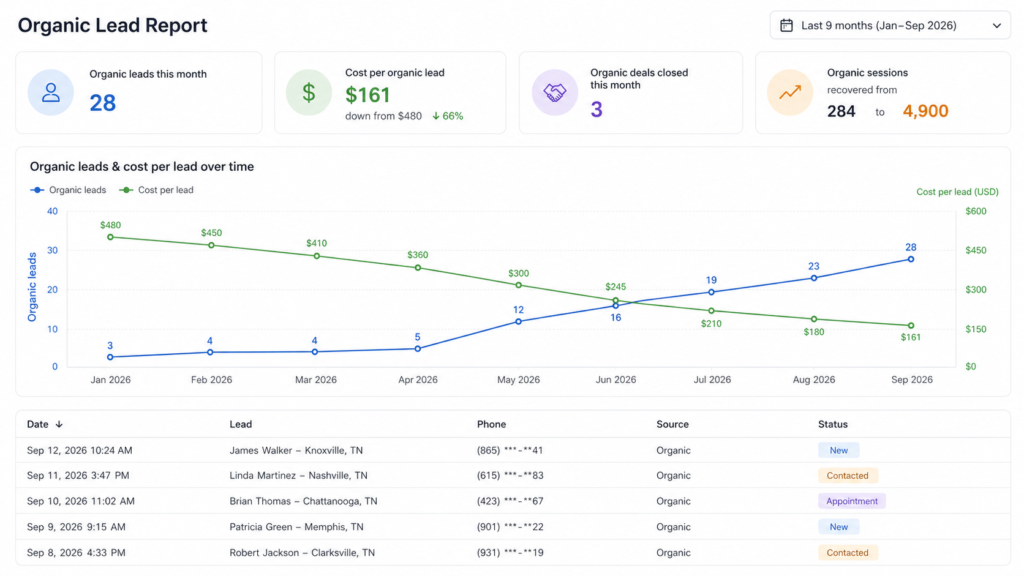This screenshot has width=1024, height=576.
Task: Click the person icon on Organic leads card
Action: pos(50,92)
